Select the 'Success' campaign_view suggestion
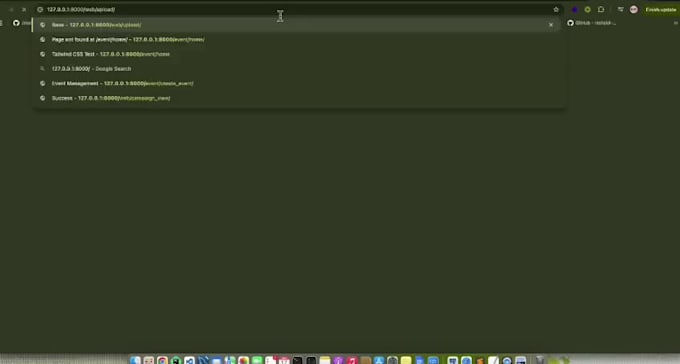Image resolution: width=680 pixels, height=364 pixels. click(x=299, y=98)
